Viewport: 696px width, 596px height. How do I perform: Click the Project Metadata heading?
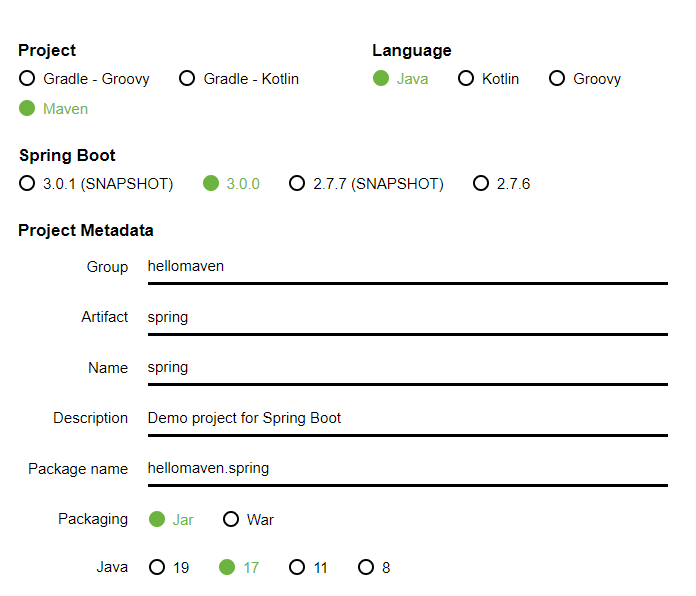coord(86,231)
